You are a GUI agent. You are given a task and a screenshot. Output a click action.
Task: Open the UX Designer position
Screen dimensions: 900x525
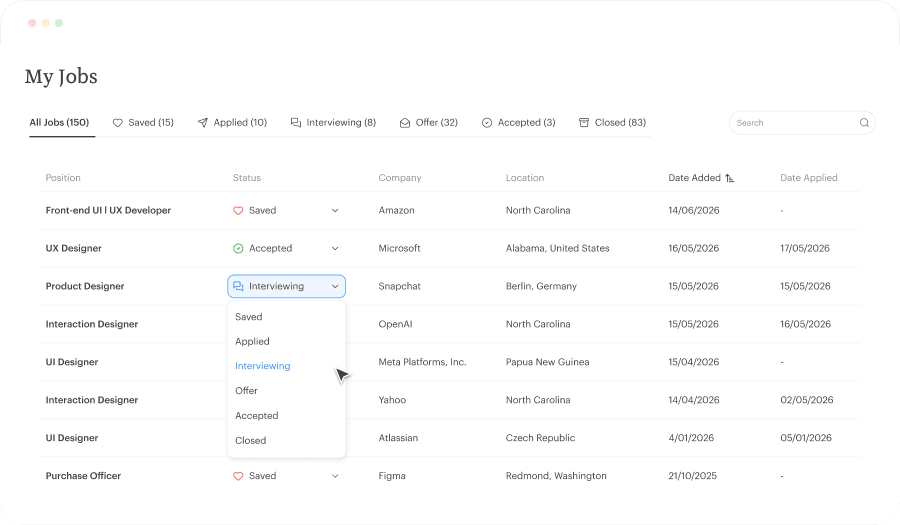tap(73, 248)
